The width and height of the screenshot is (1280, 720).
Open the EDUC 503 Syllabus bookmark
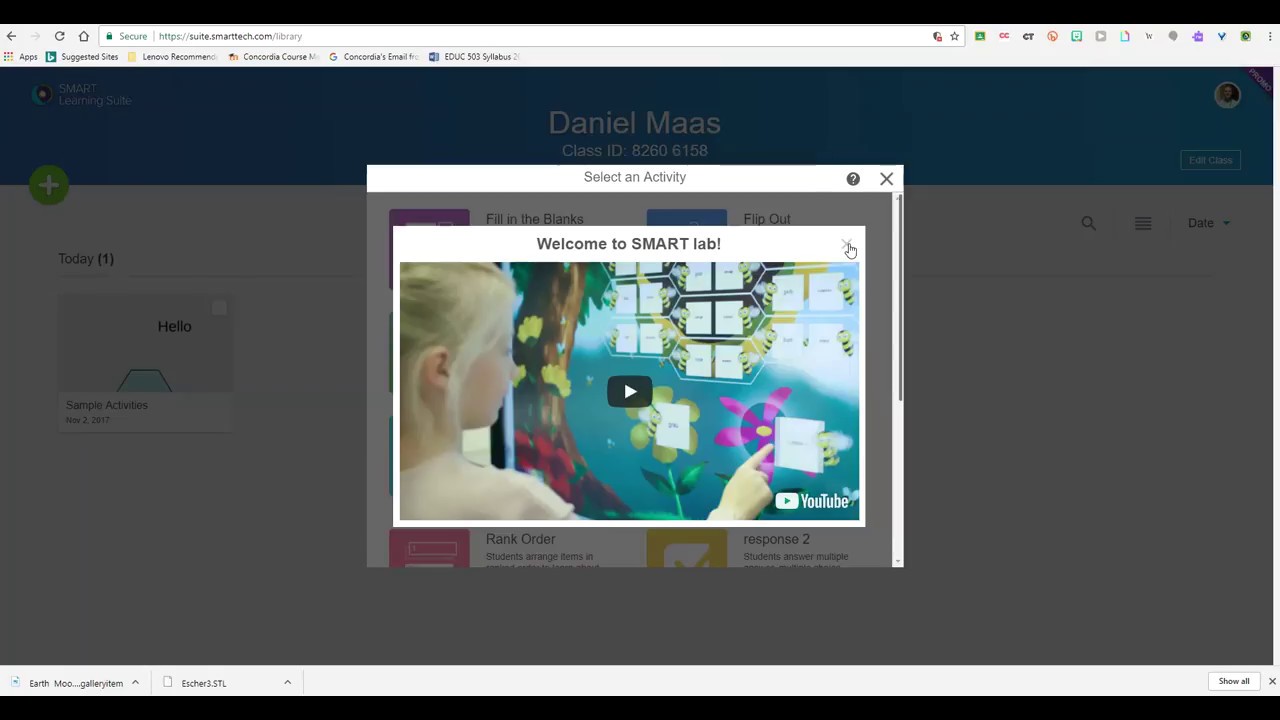474,57
